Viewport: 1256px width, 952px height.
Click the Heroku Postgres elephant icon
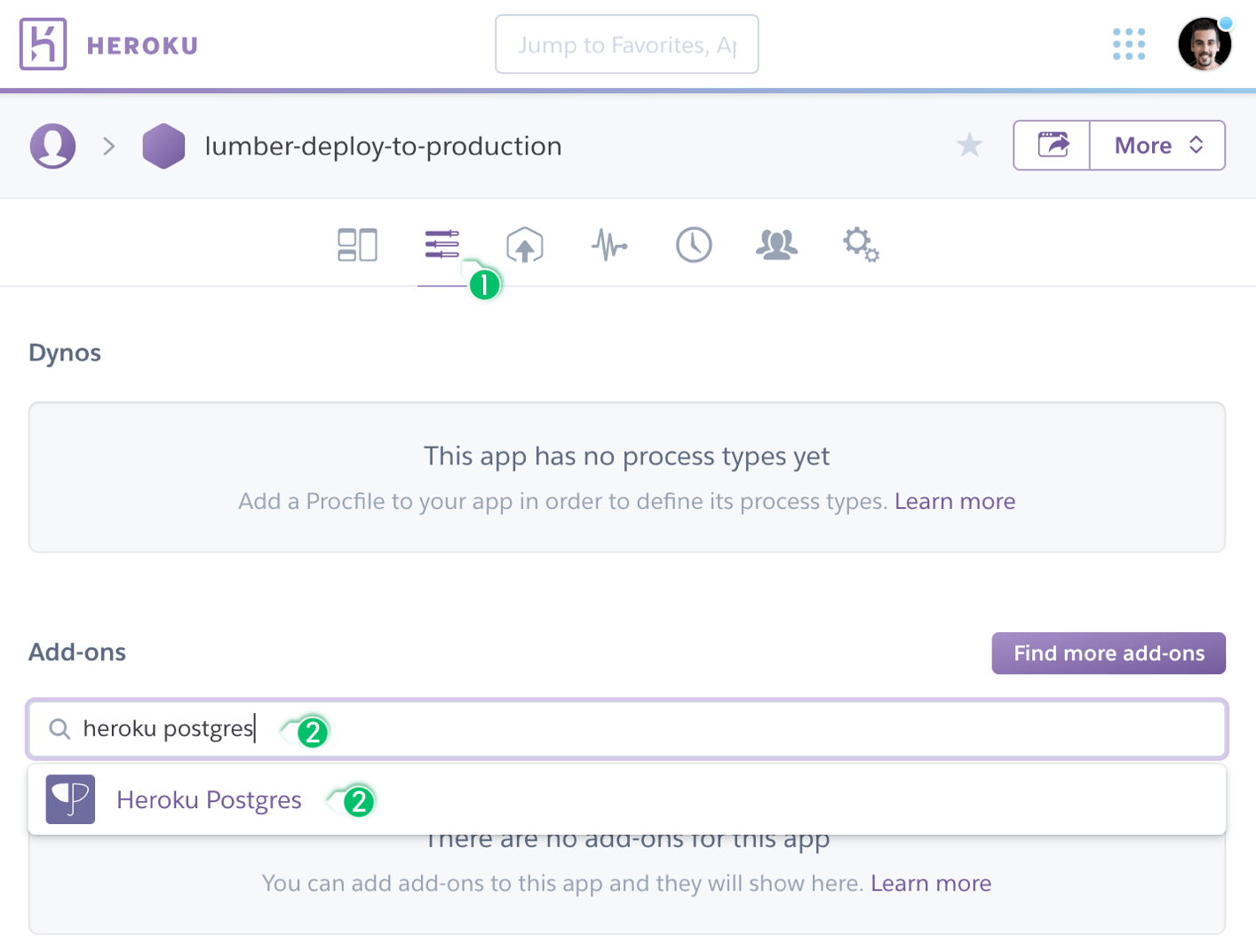pos(70,800)
